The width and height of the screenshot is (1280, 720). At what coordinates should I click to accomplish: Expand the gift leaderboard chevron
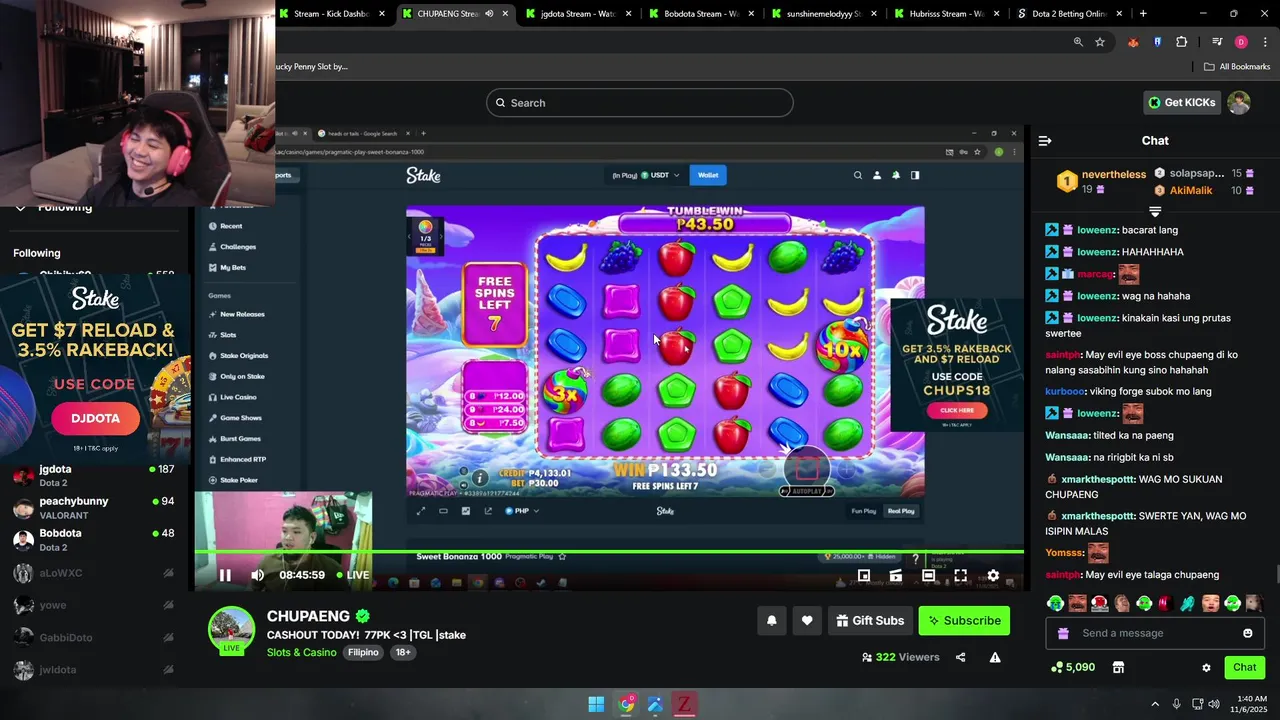click(1155, 211)
